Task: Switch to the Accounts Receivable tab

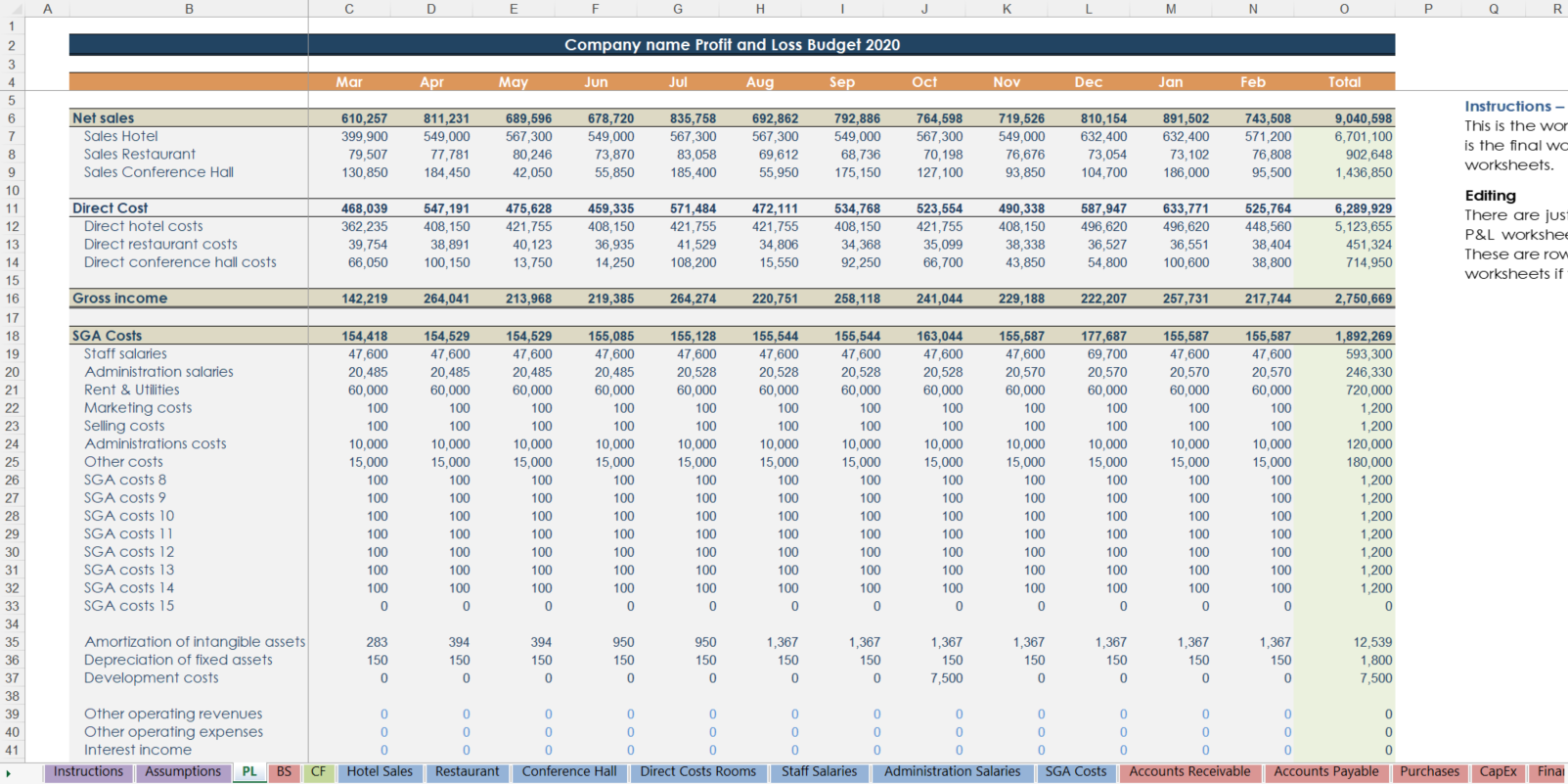Action: (1189, 772)
